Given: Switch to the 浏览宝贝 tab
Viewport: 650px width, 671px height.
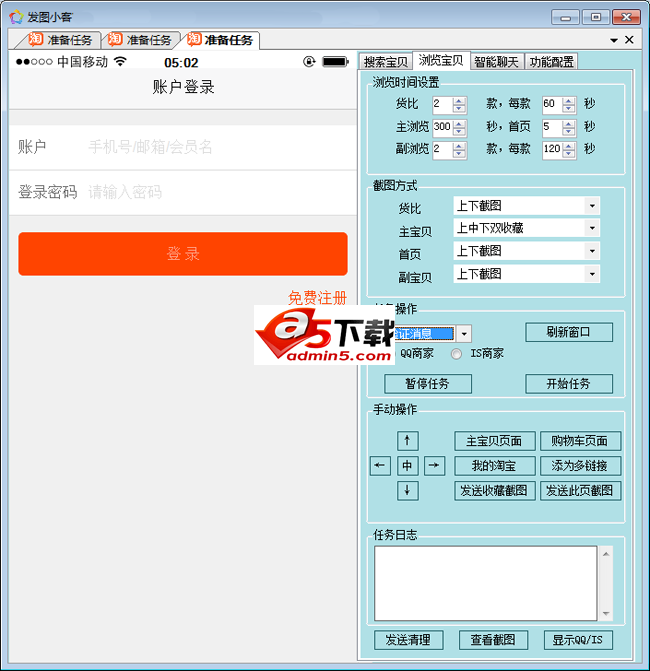Looking at the screenshot, I should tap(441, 60).
